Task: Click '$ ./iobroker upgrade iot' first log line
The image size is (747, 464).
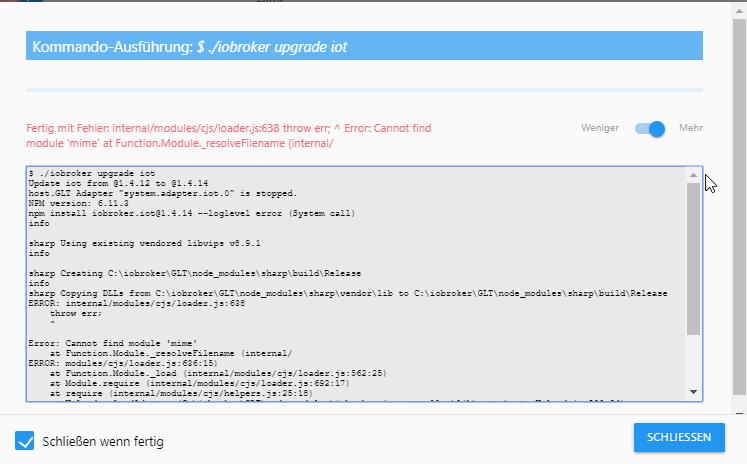Action: [91, 173]
